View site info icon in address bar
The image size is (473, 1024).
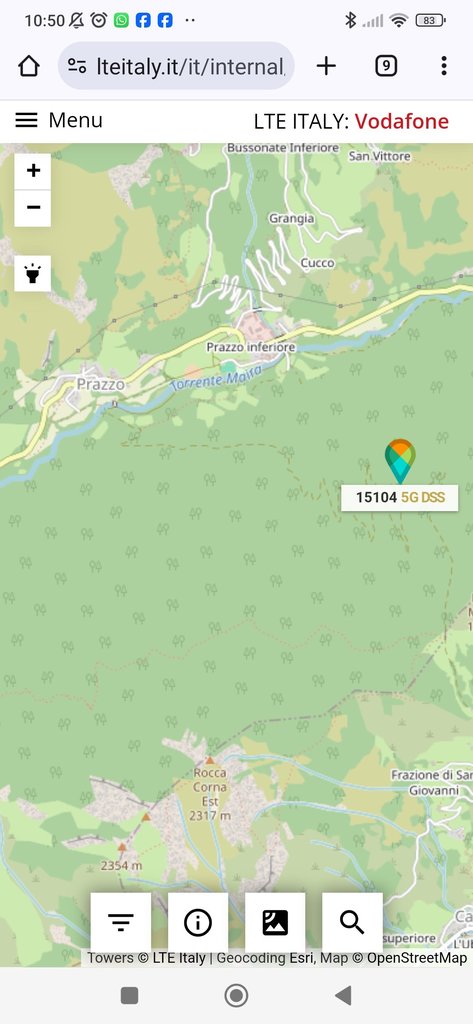coord(77,66)
